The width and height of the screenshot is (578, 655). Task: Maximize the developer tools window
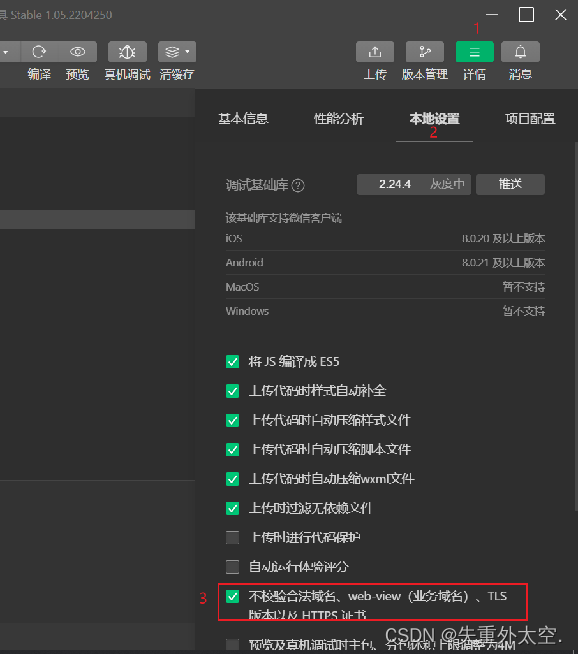526,15
